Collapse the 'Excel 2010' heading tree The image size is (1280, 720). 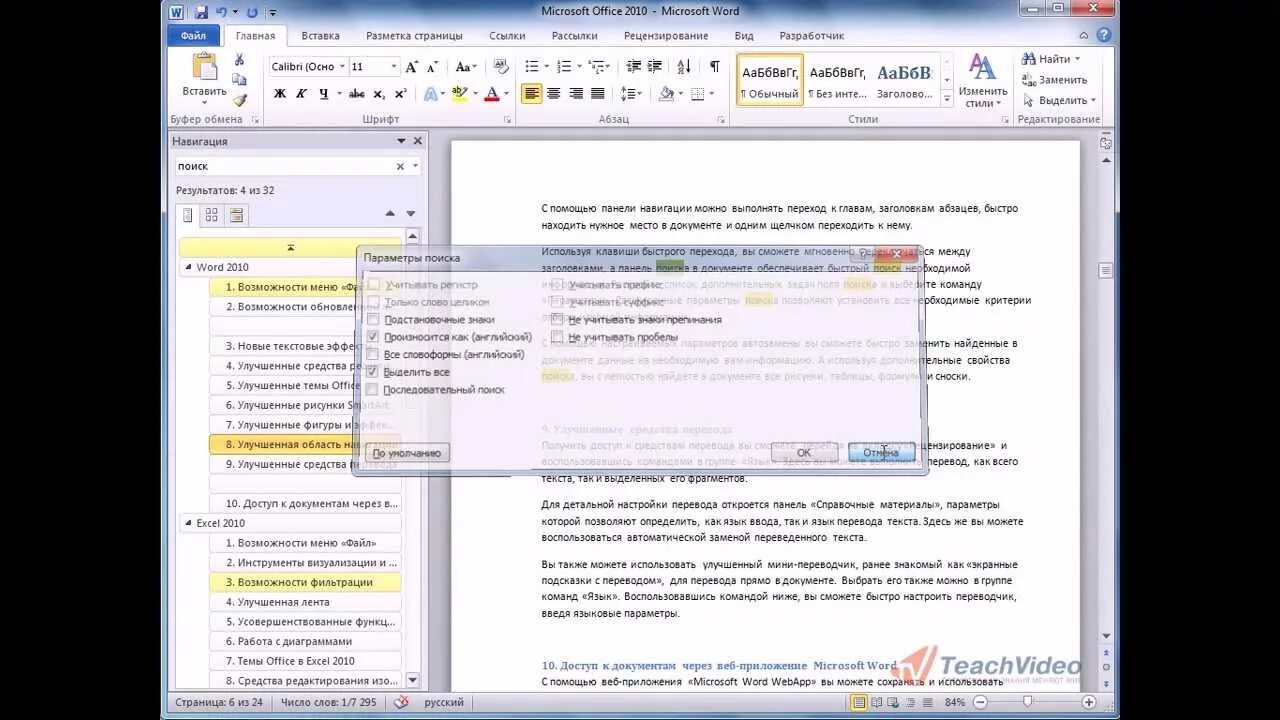[x=188, y=523]
